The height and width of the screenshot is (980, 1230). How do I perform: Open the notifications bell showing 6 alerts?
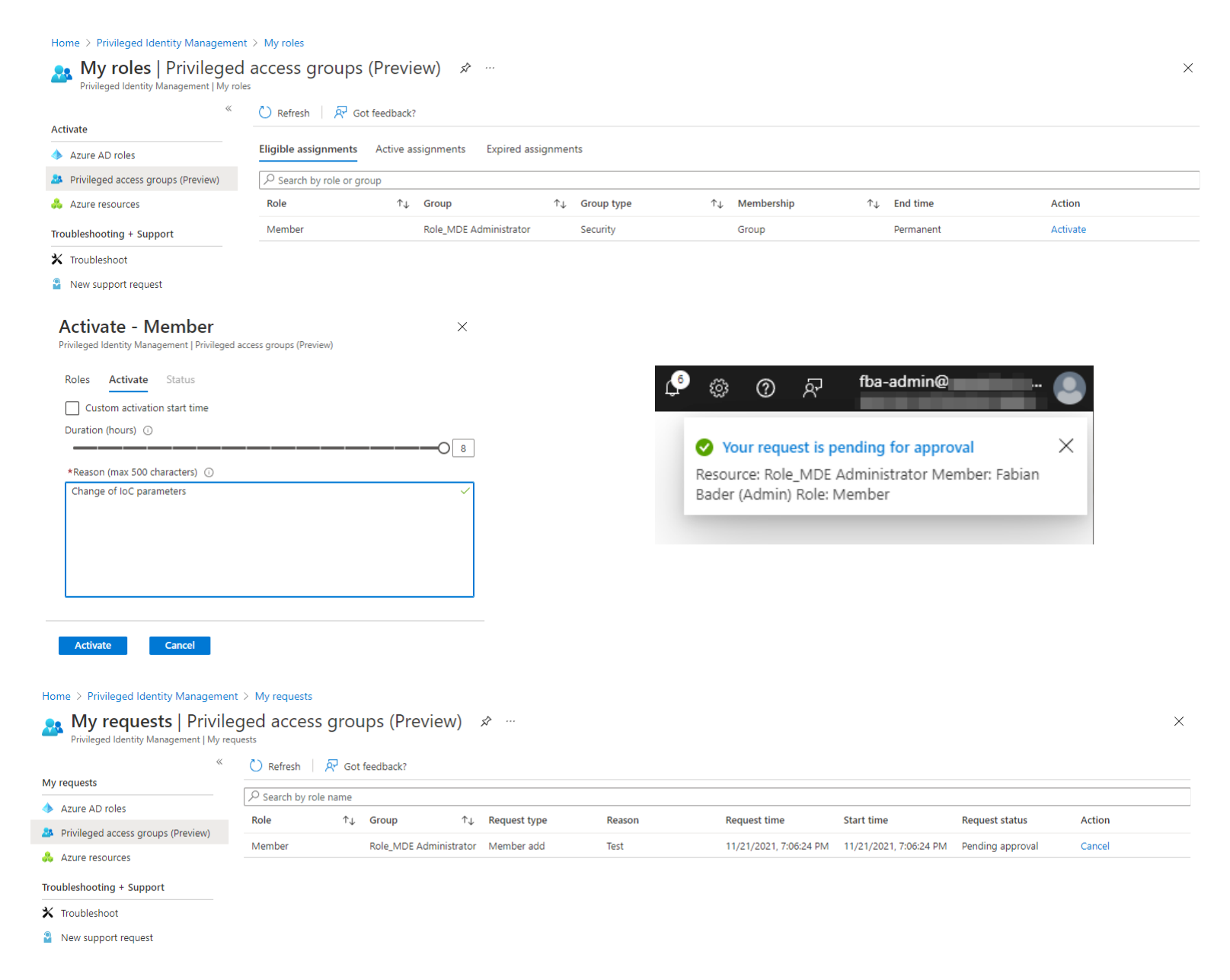click(674, 388)
